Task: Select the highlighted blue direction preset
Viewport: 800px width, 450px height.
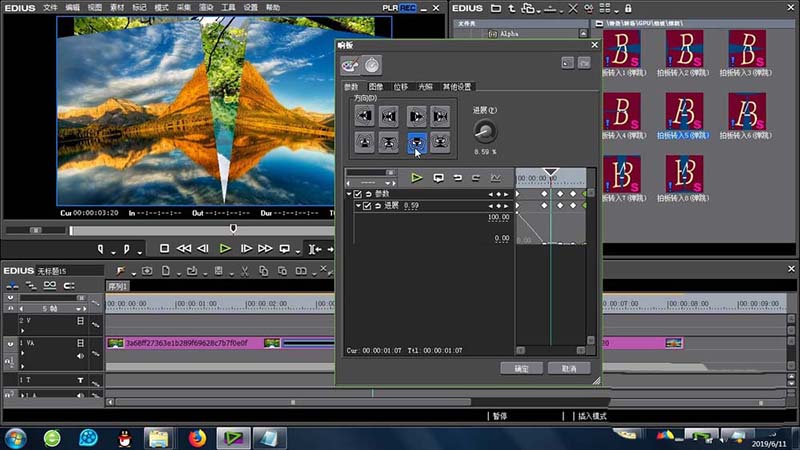Action: pyautogui.click(x=416, y=143)
